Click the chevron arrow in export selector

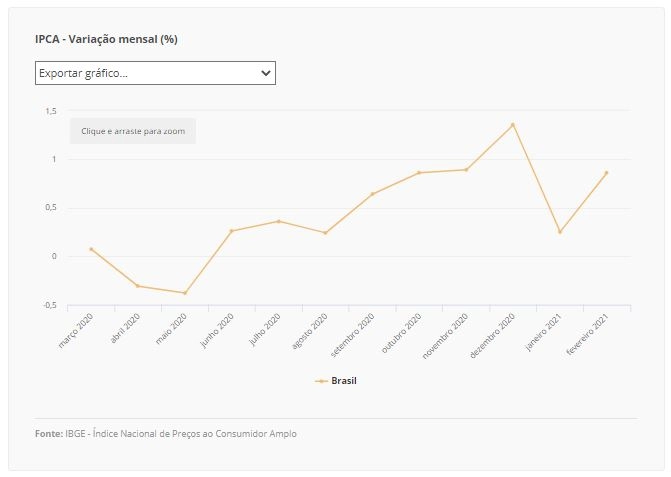pos(266,73)
